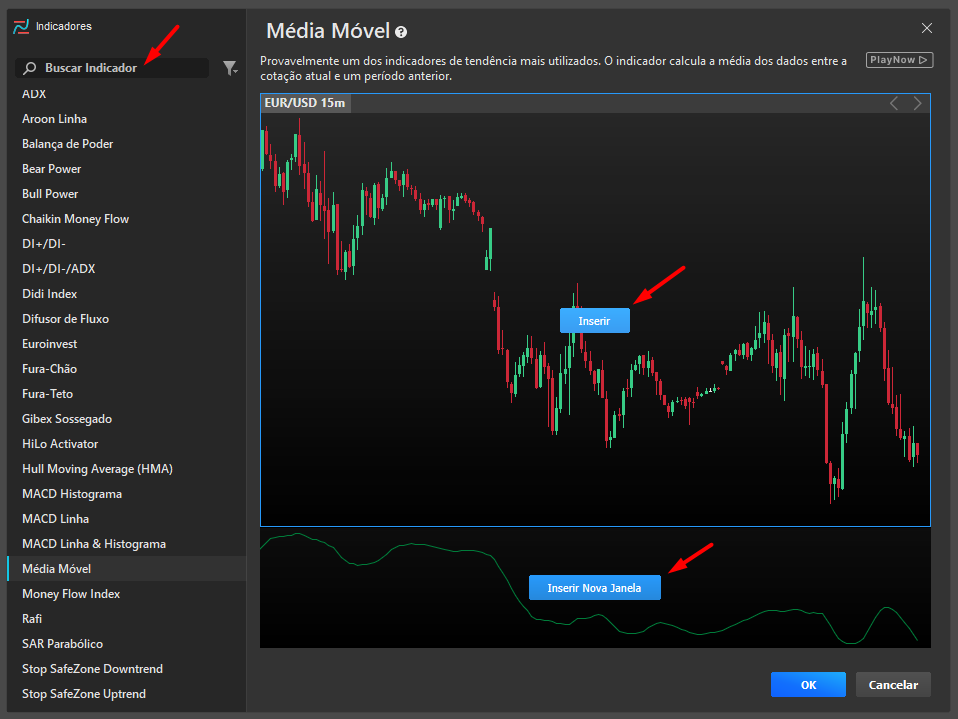
Task: Choose HiLo Activator from indicators
Action: coord(59,444)
